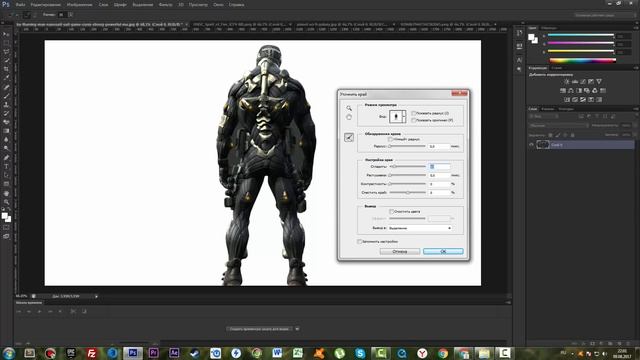Click the Hand tool inside Refine Edge dialog
This screenshot has width=640, height=360.
[349, 117]
